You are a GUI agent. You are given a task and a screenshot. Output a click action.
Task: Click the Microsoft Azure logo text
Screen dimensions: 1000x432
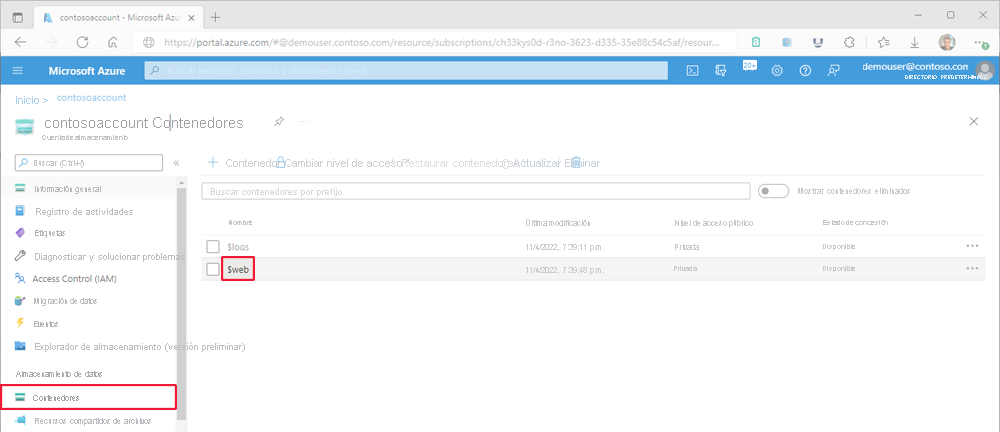tap(87, 71)
